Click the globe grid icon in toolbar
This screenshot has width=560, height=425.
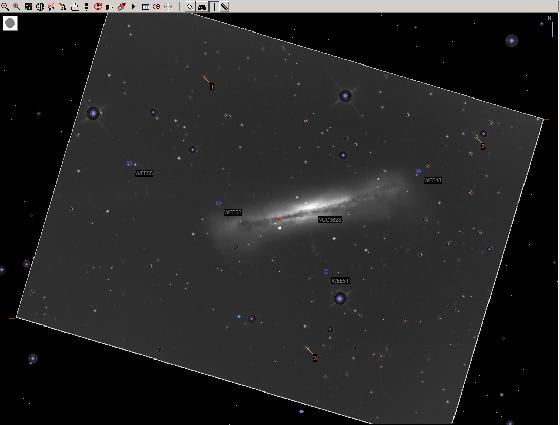click(40, 6)
